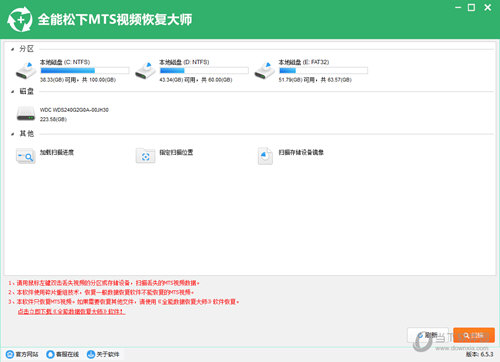This screenshot has height=362, width=500.
Task: Click the about software icon
Action: coord(91,354)
